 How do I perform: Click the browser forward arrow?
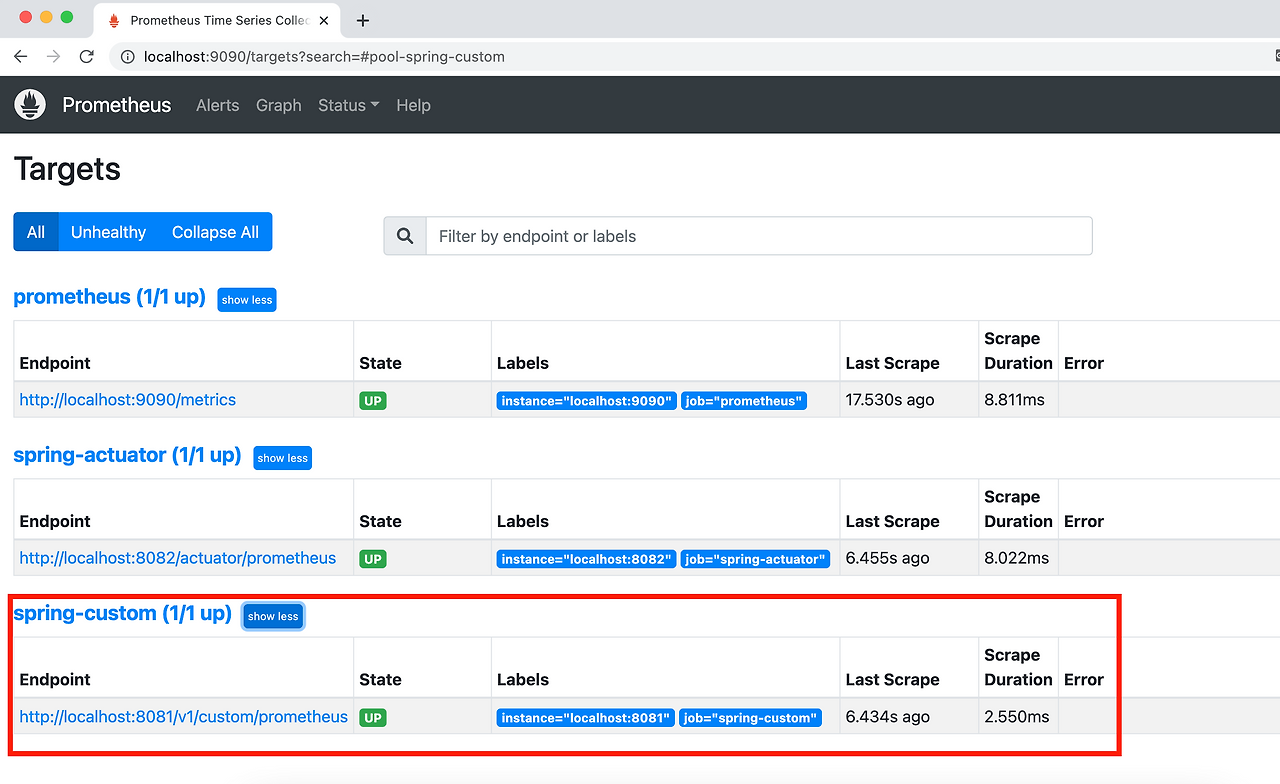coord(54,57)
